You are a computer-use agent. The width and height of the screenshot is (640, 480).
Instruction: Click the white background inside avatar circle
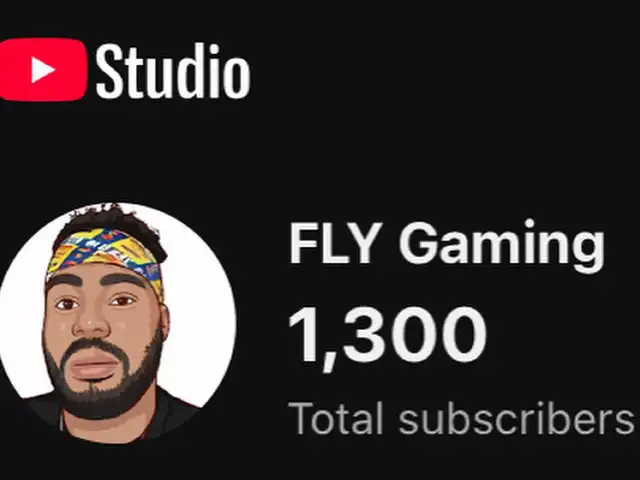(x=200, y=327)
